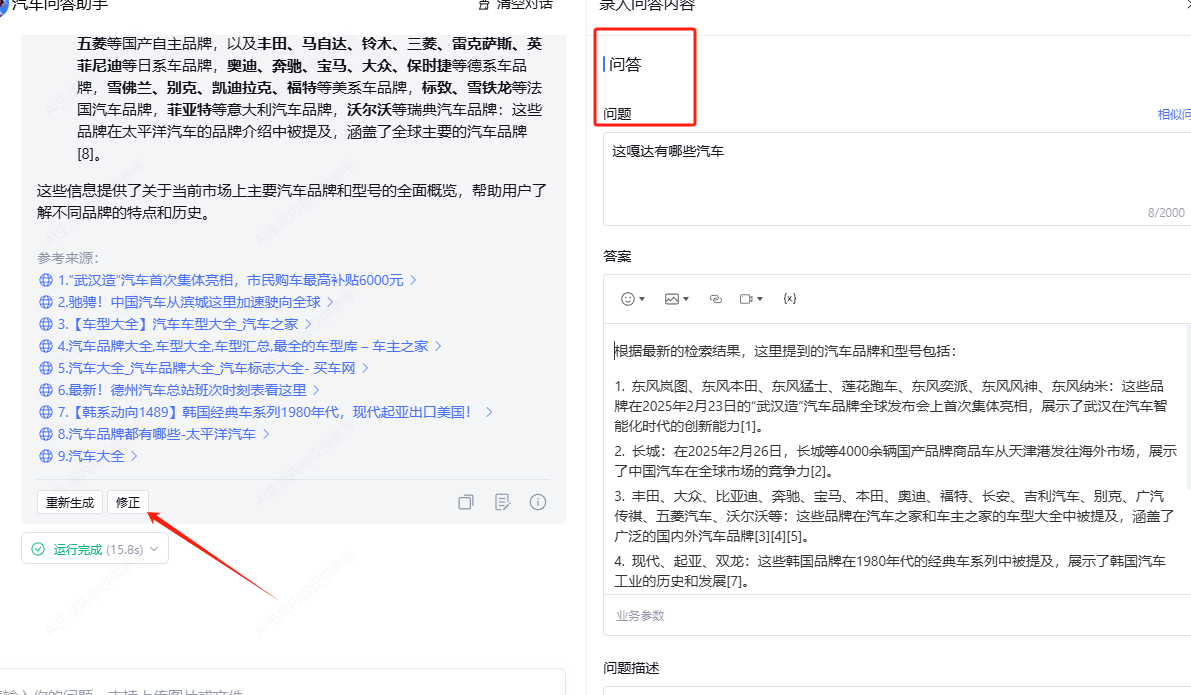
Task: Click the 修正 correction button
Action: (x=128, y=502)
